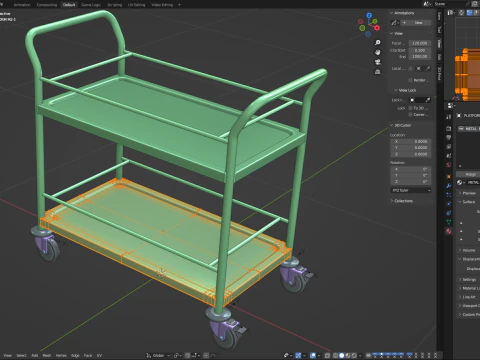Image resolution: width=480 pixels, height=360 pixels.
Task: Open the sidebar 3D-Print vertical tab
Action: point(440,74)
